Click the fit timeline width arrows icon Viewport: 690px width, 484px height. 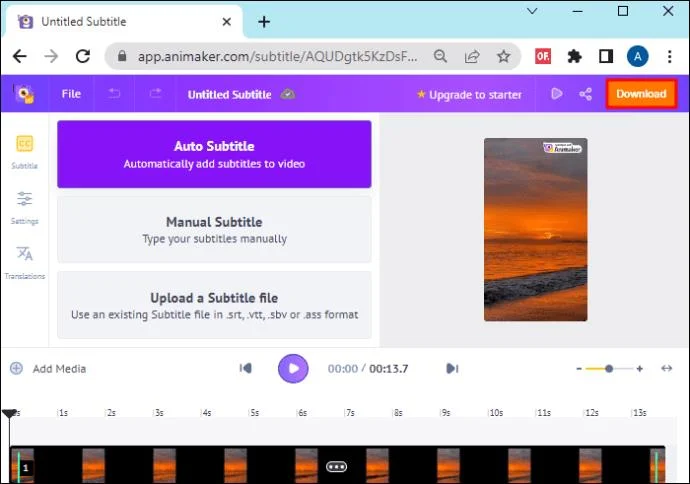coord(667,368)
